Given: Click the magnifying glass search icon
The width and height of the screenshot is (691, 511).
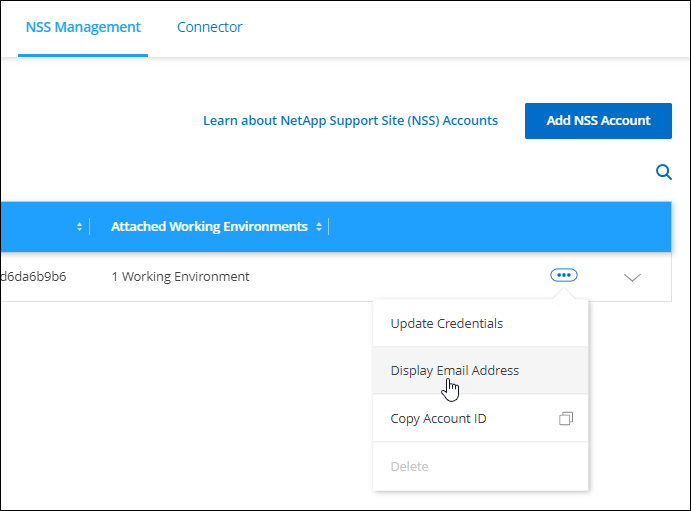Looking at the screenshot, I should click(x=664, y=172).
